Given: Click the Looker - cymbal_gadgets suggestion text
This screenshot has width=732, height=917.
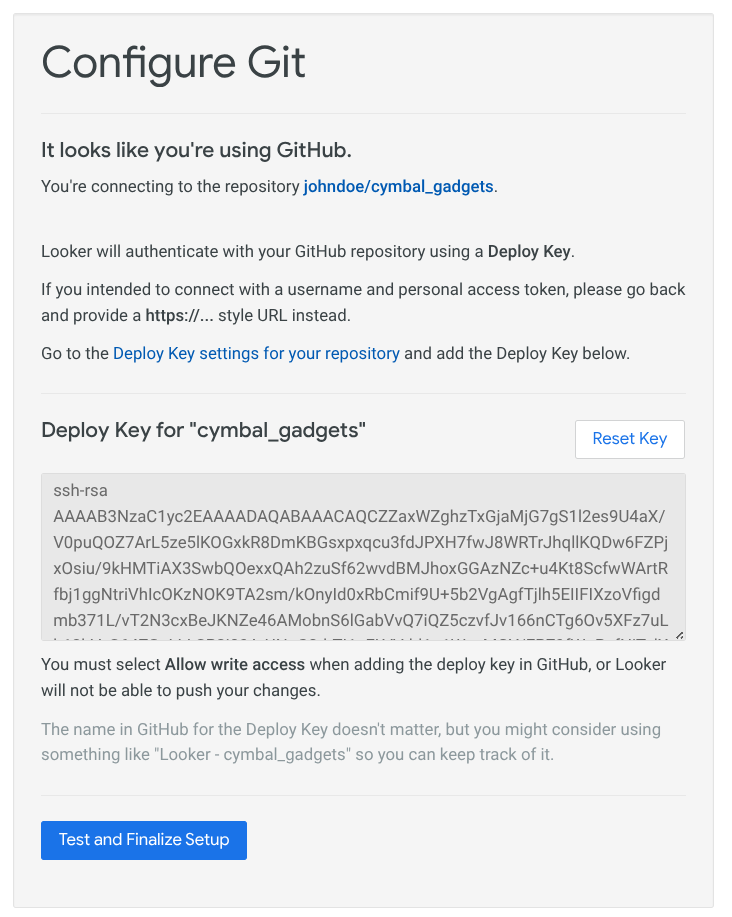Looking at the screenshot, I should [x=249, y=753].
